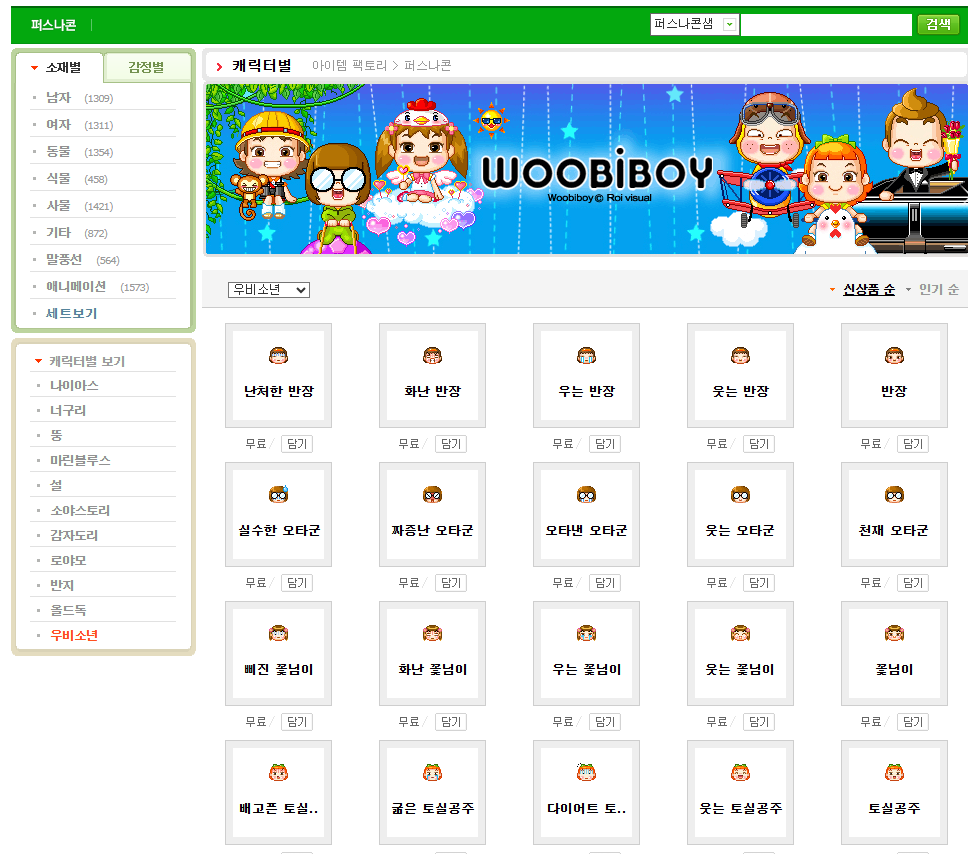Click the 삐진 꽃님이 emoticon icon
The image size is (968, 854).
278,634
